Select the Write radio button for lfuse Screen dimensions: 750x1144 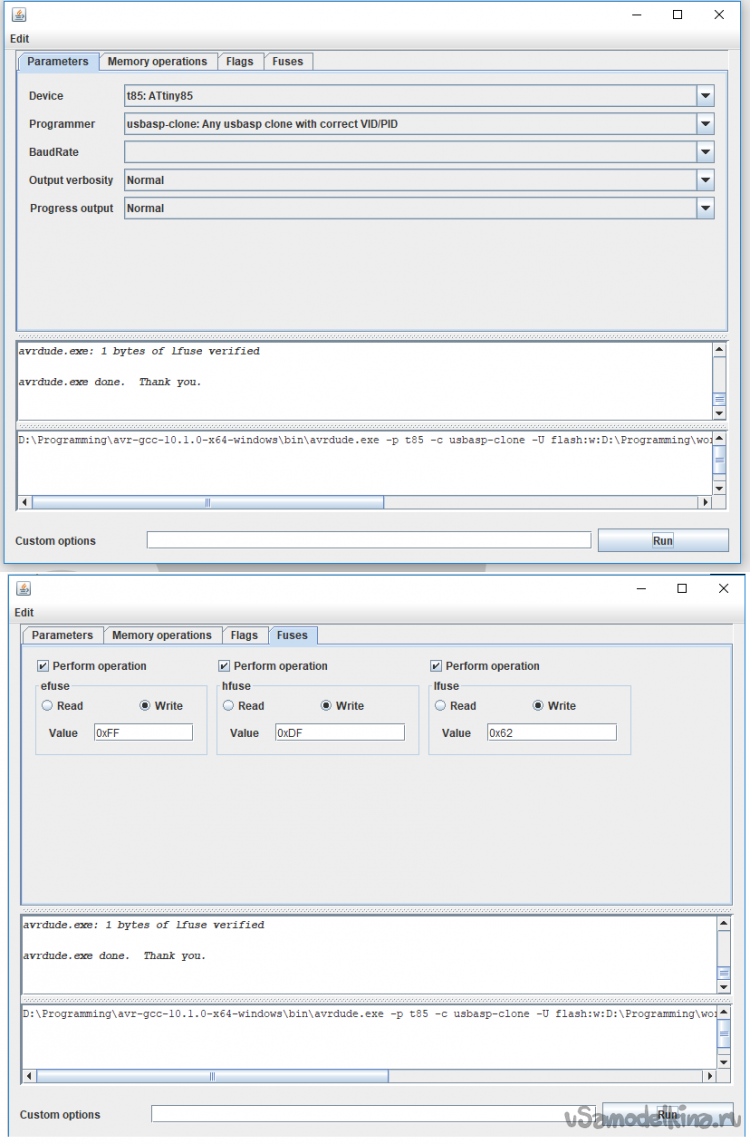(x=539, y=706)
